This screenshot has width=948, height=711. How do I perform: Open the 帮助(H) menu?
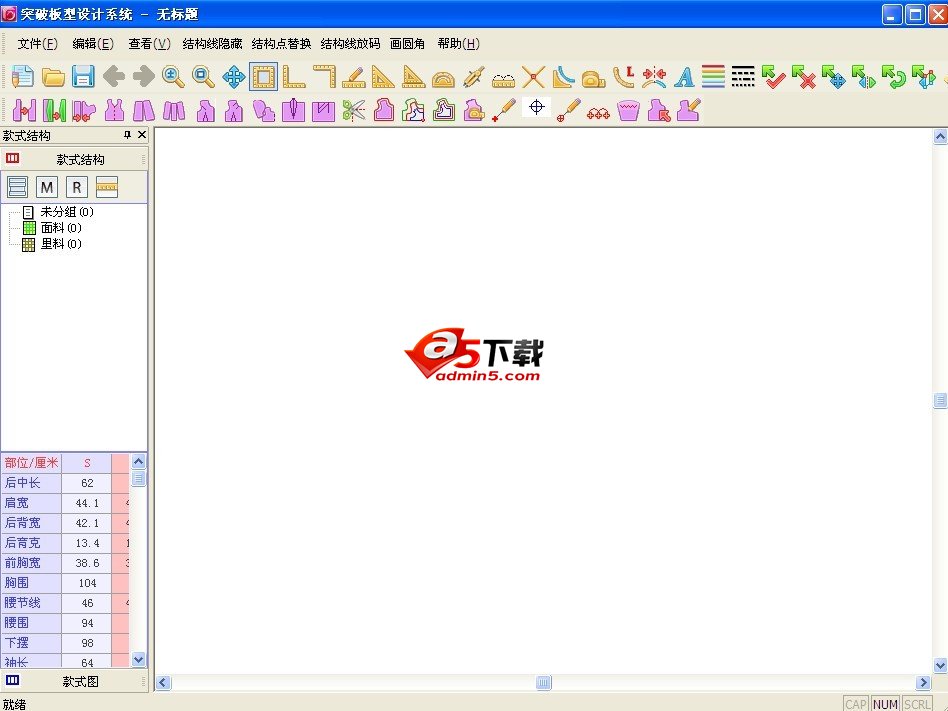click(x=458, y=44)
